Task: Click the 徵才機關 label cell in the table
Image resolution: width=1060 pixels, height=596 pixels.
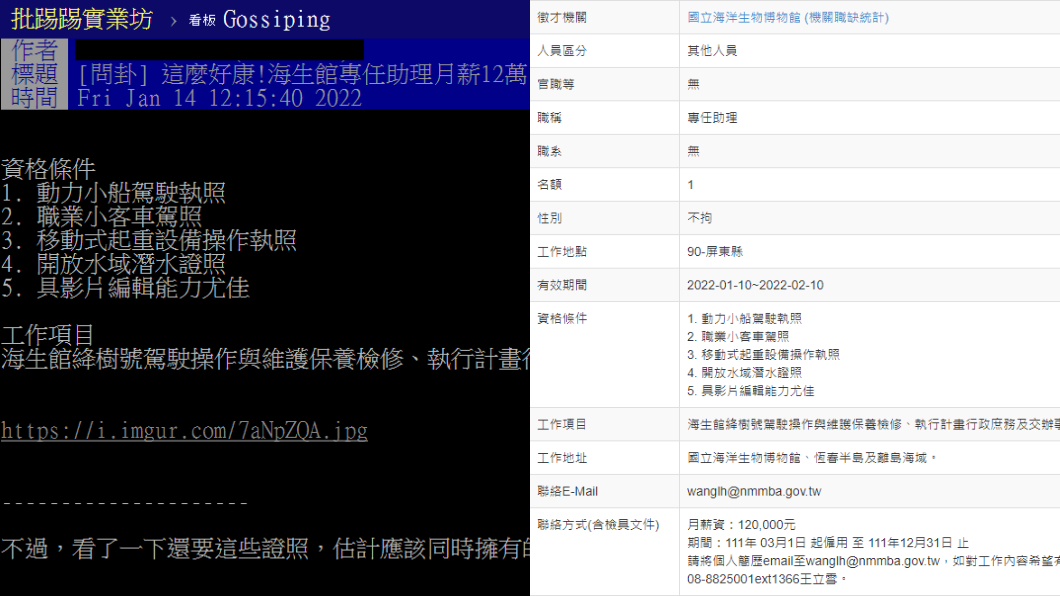Action: pyautogui.click(x=562, y=18)
